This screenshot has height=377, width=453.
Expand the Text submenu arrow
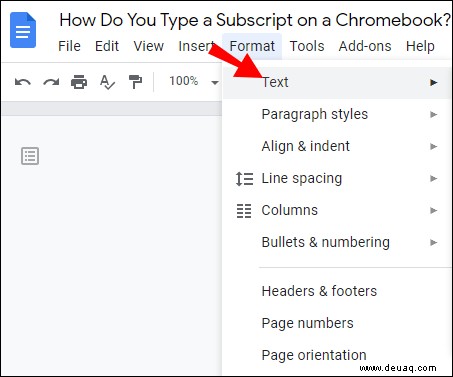[433, 82]
